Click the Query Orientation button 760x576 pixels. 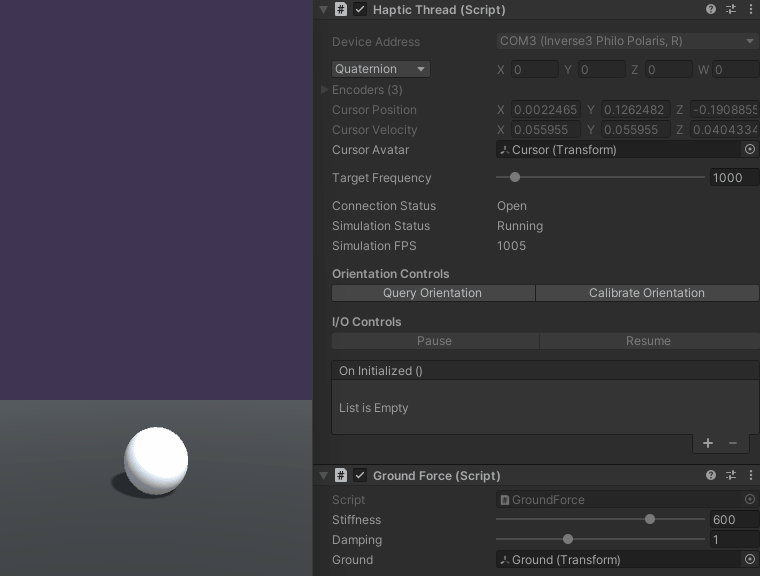click(432, 293)
